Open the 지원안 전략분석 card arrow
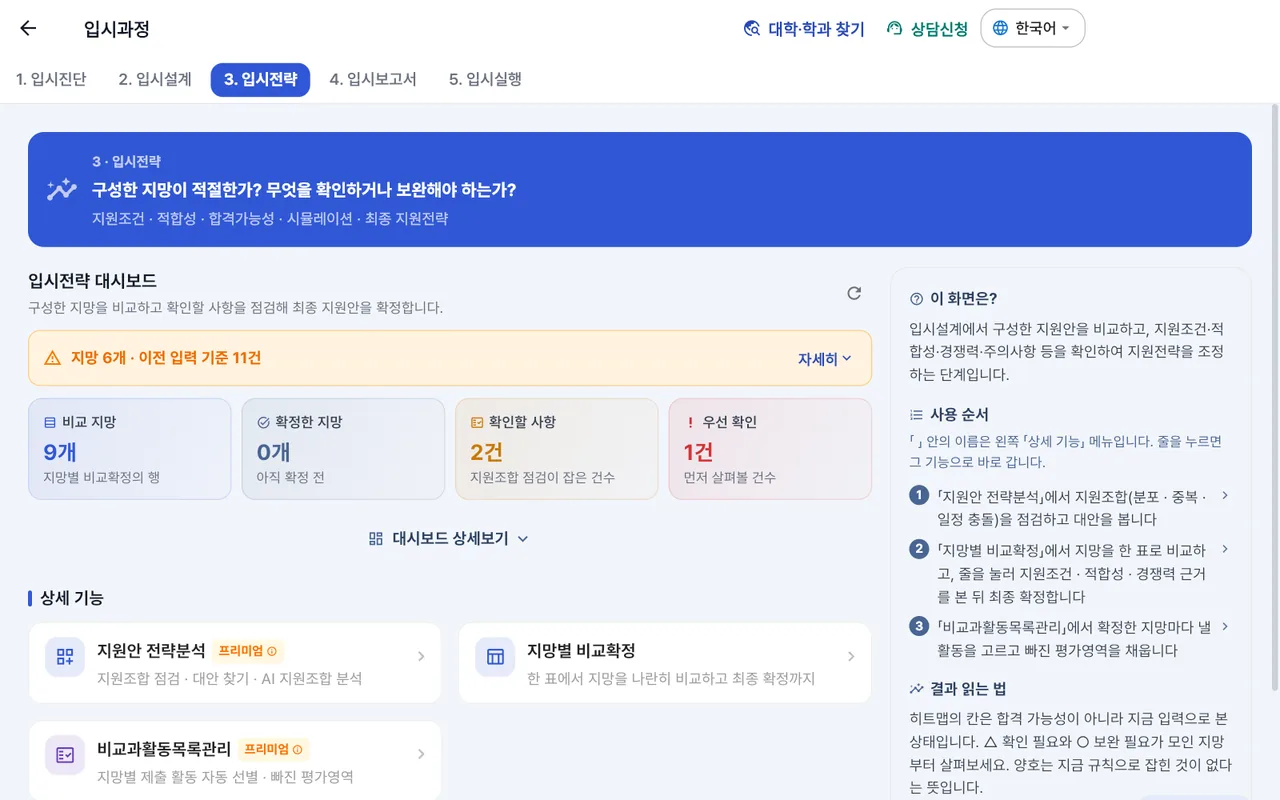1280x800 pixels. click(x=421, y=657)
